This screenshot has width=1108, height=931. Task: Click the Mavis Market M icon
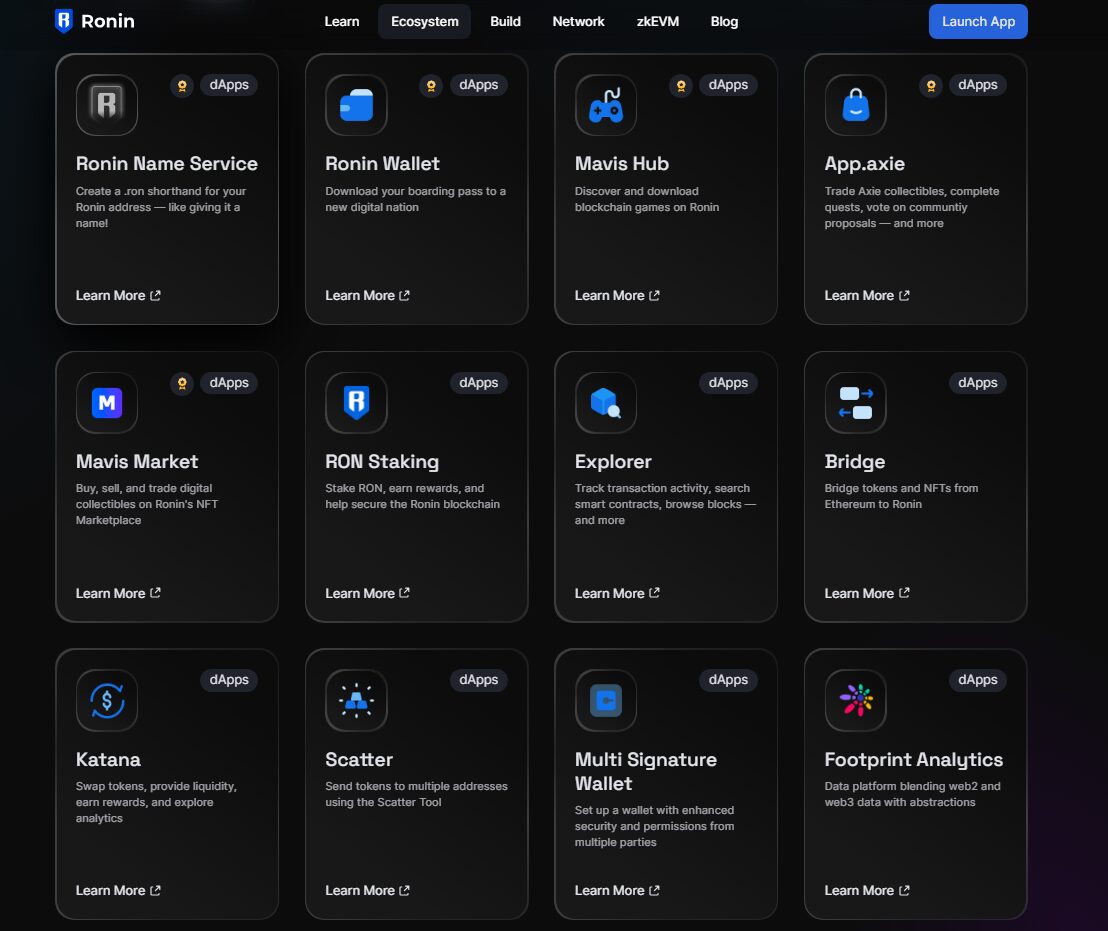click(107, 403)
